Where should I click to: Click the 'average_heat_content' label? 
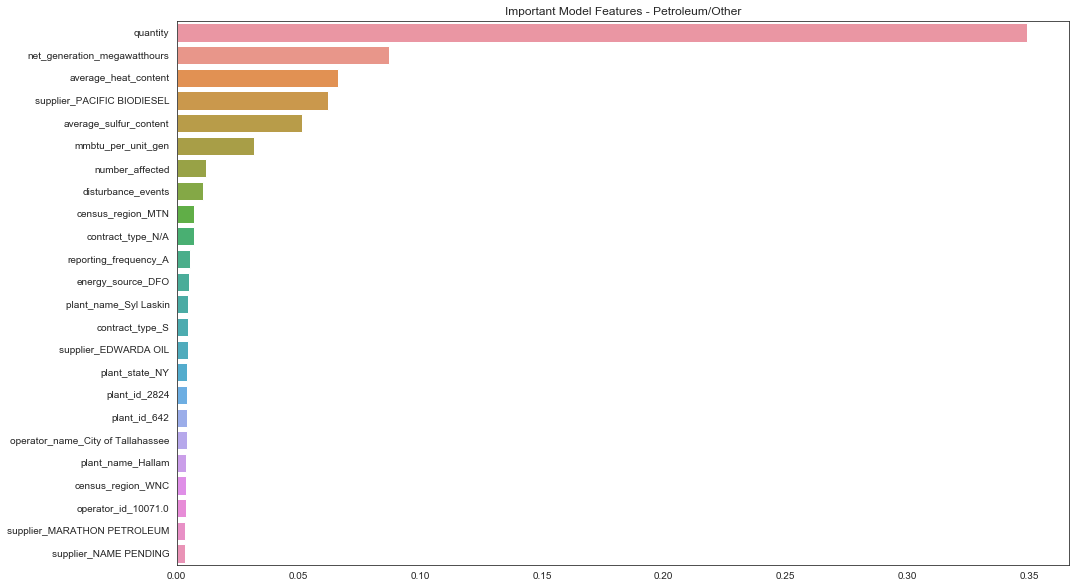[119, 78]
